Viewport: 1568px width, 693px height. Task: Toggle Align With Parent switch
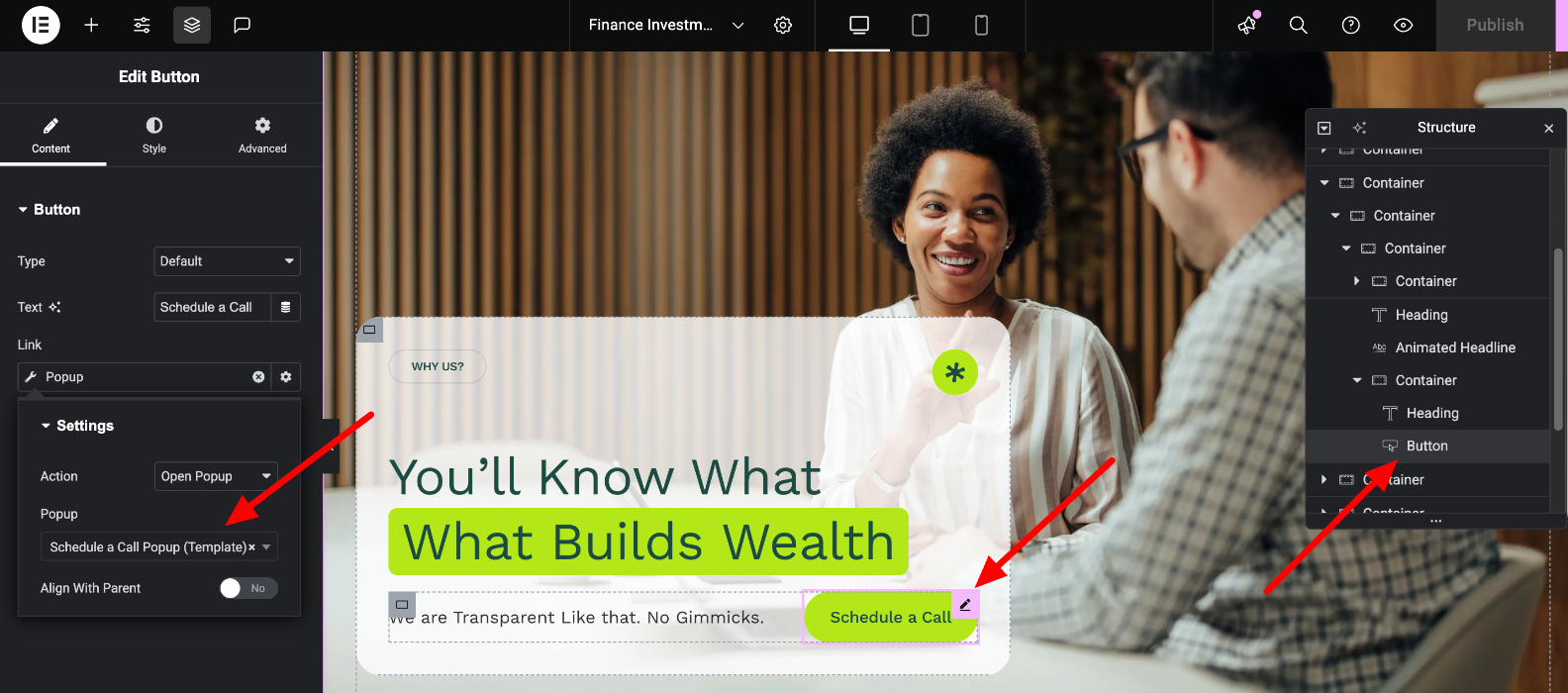tap(248, 588)
